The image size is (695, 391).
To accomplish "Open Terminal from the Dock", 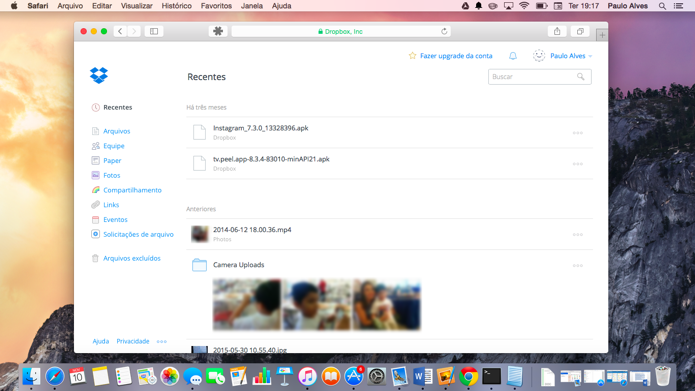I will (x=492, y=377).
